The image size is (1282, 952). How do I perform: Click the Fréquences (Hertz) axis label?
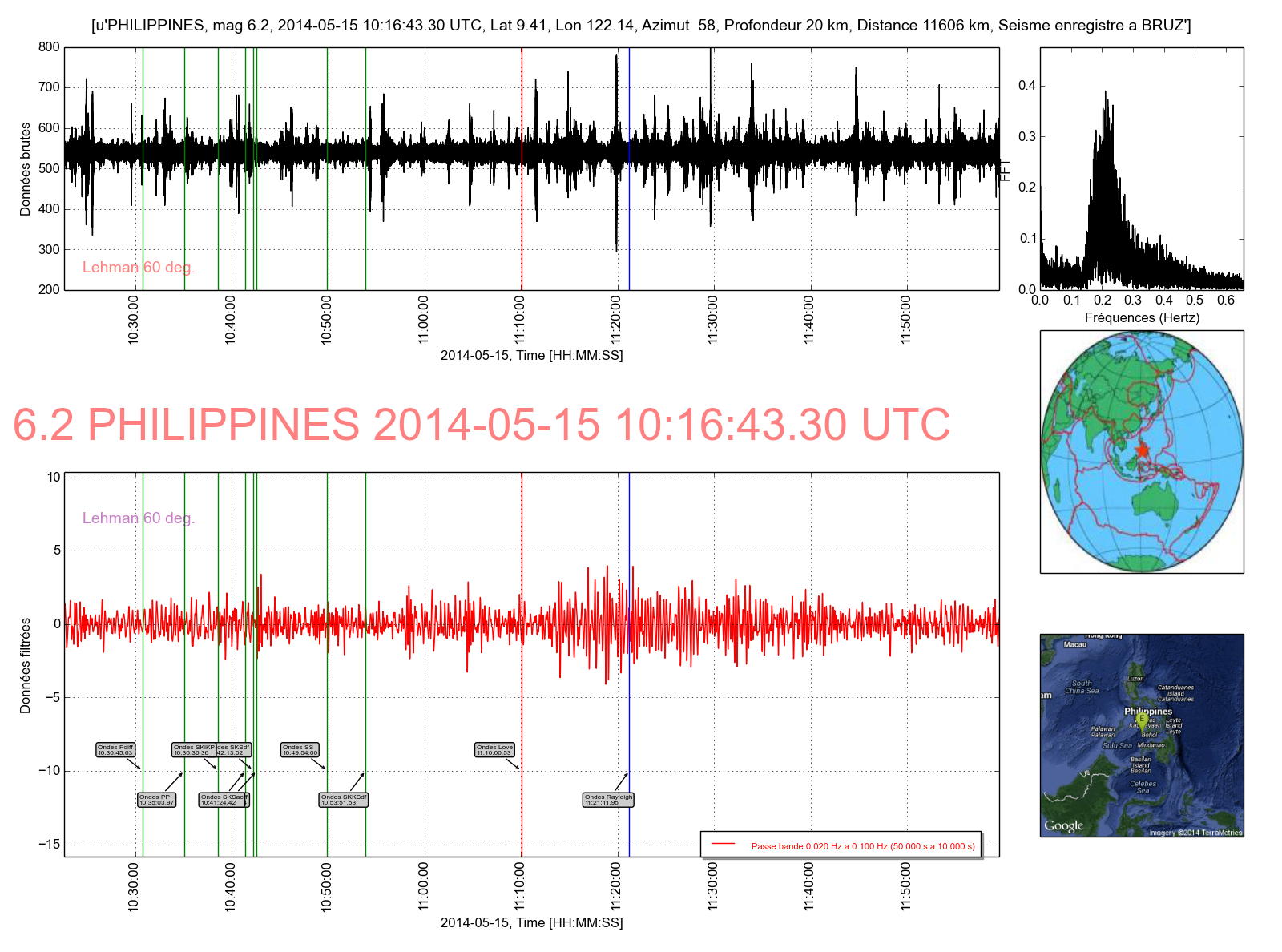point(1142,317)
